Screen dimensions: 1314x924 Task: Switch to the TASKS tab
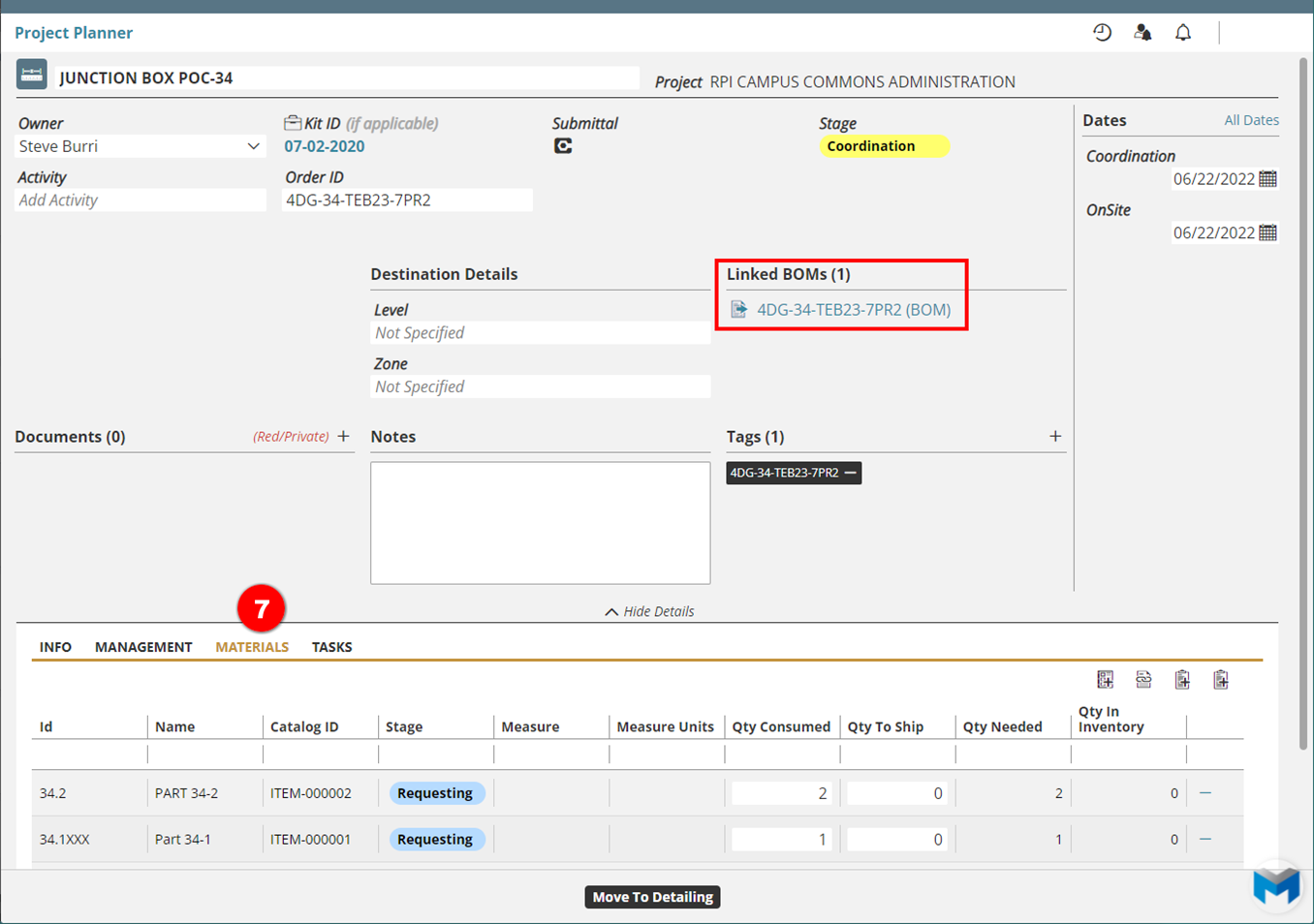[x=331, y=647]
